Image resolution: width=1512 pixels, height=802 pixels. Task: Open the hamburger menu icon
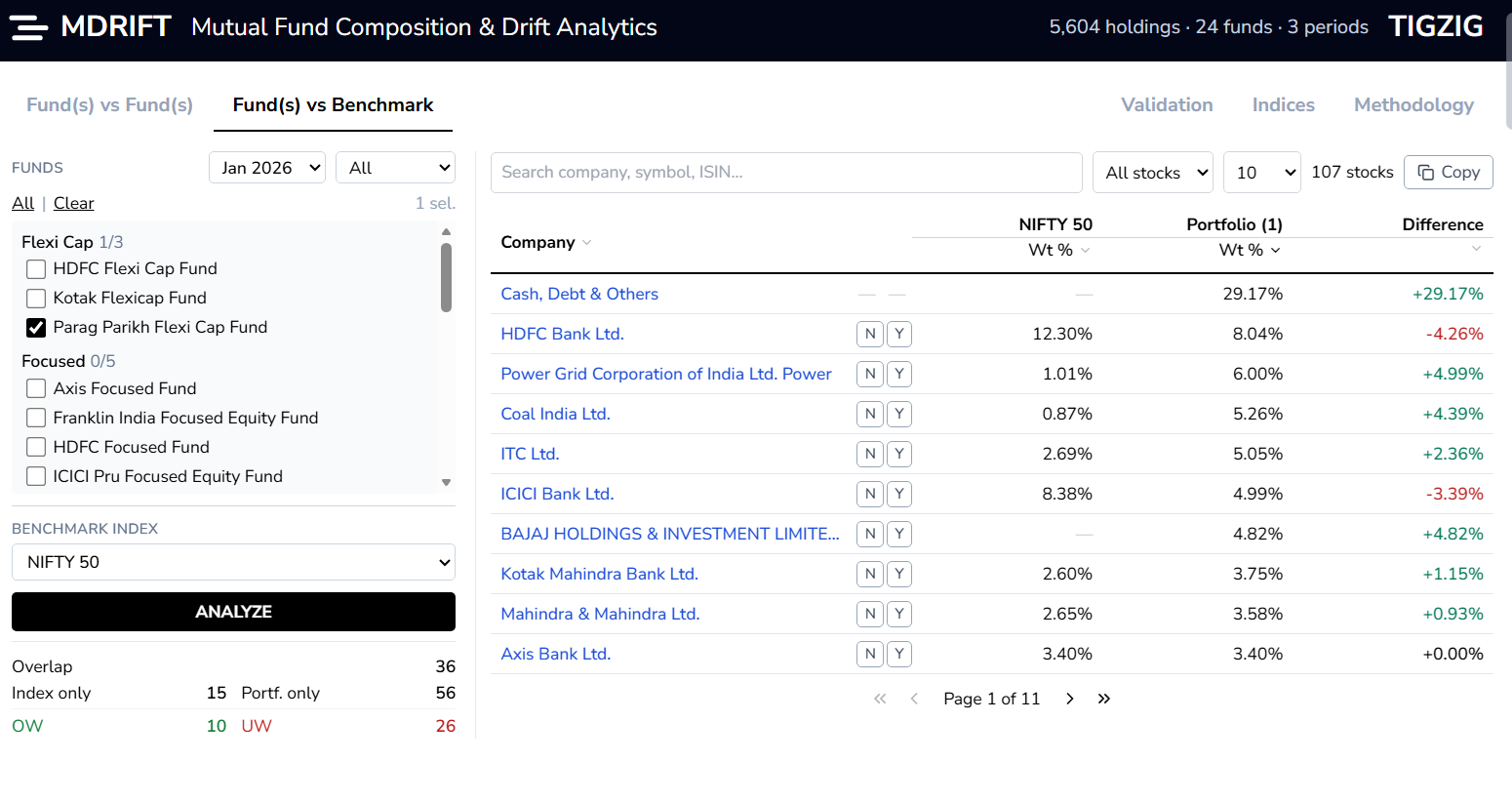click(28, 27)
